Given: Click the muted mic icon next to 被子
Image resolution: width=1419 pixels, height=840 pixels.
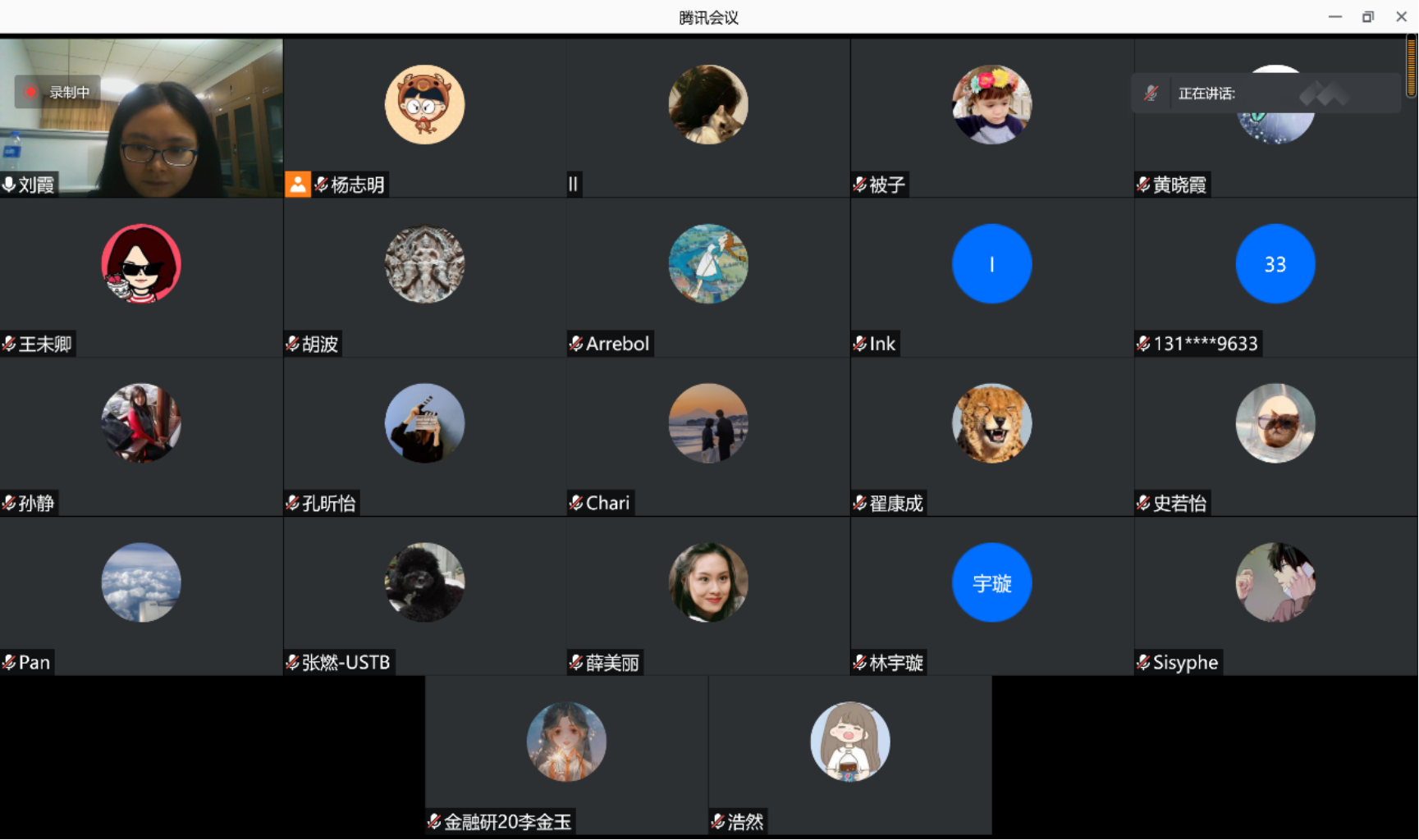Looking at the screenshot, I should pos(860,185).
